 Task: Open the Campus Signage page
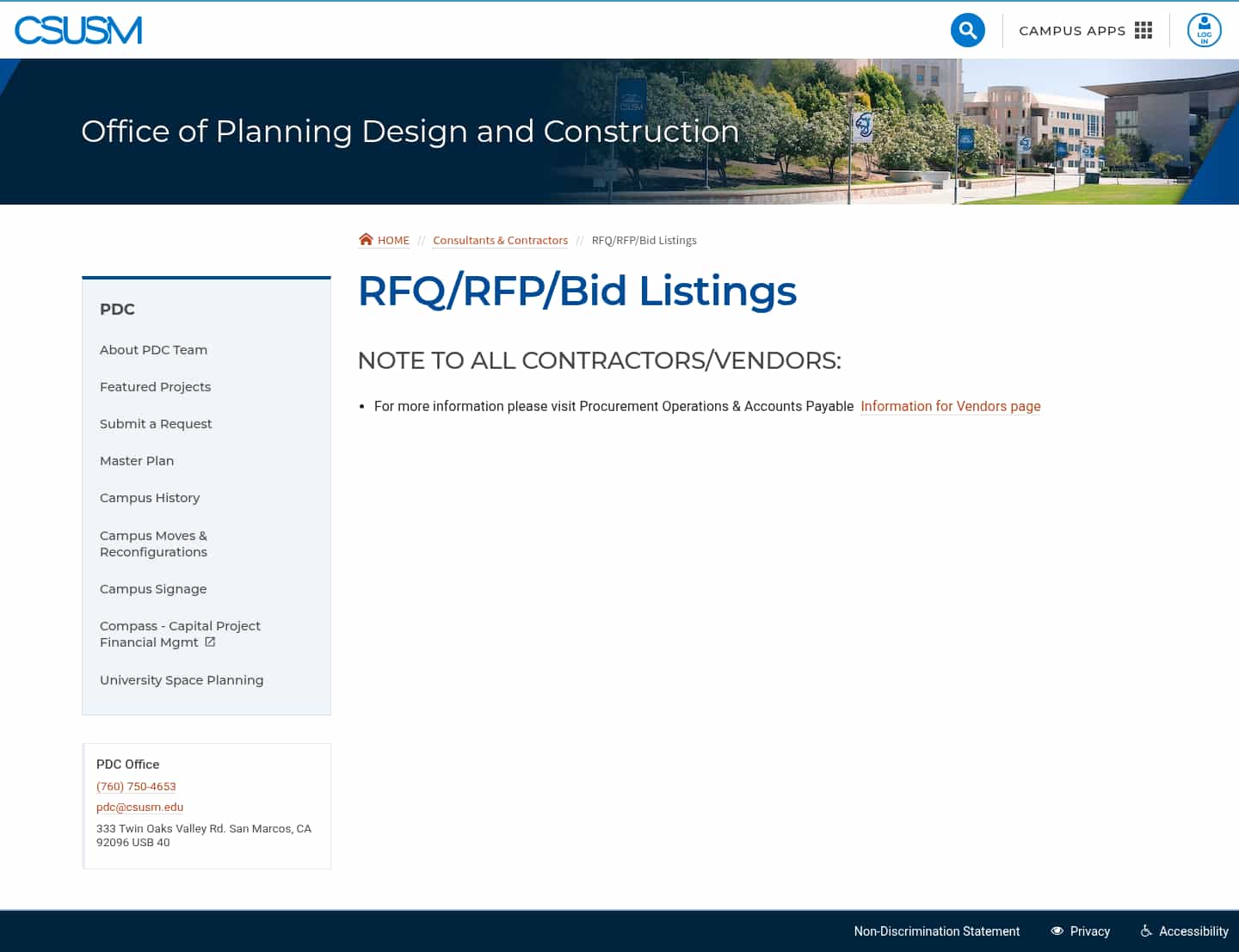(153, 588)
